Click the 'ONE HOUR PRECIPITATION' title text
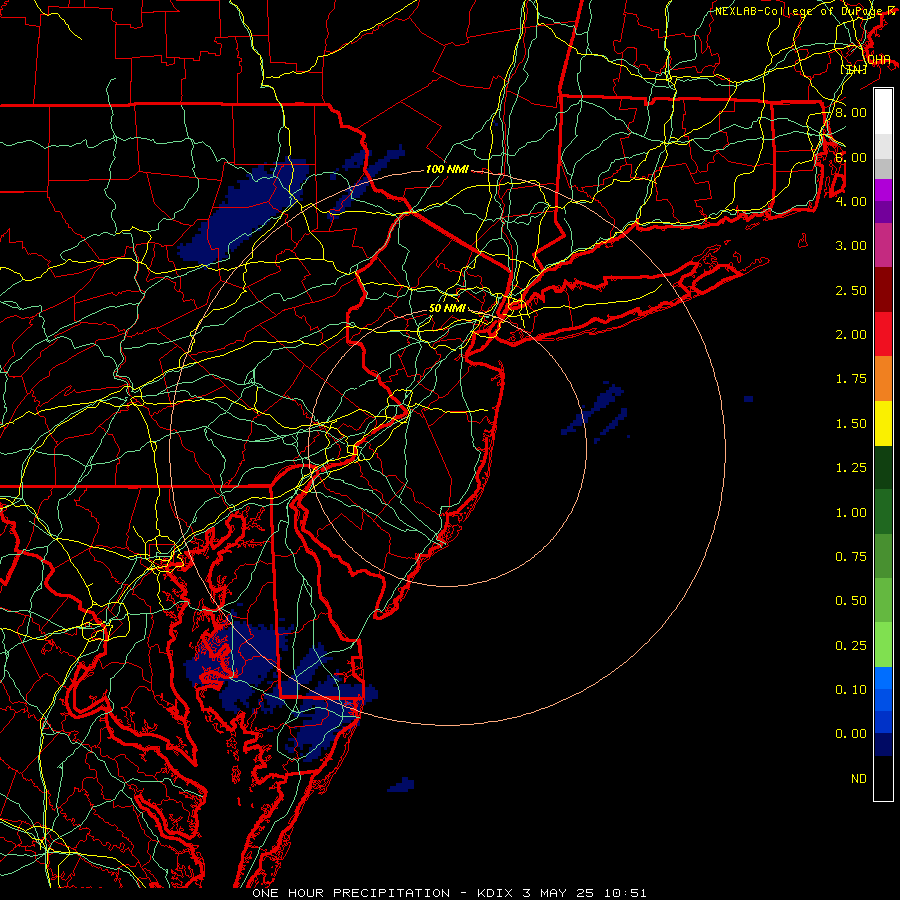The width and height of the screenshot is (900, 900). (x=351, y=893)
